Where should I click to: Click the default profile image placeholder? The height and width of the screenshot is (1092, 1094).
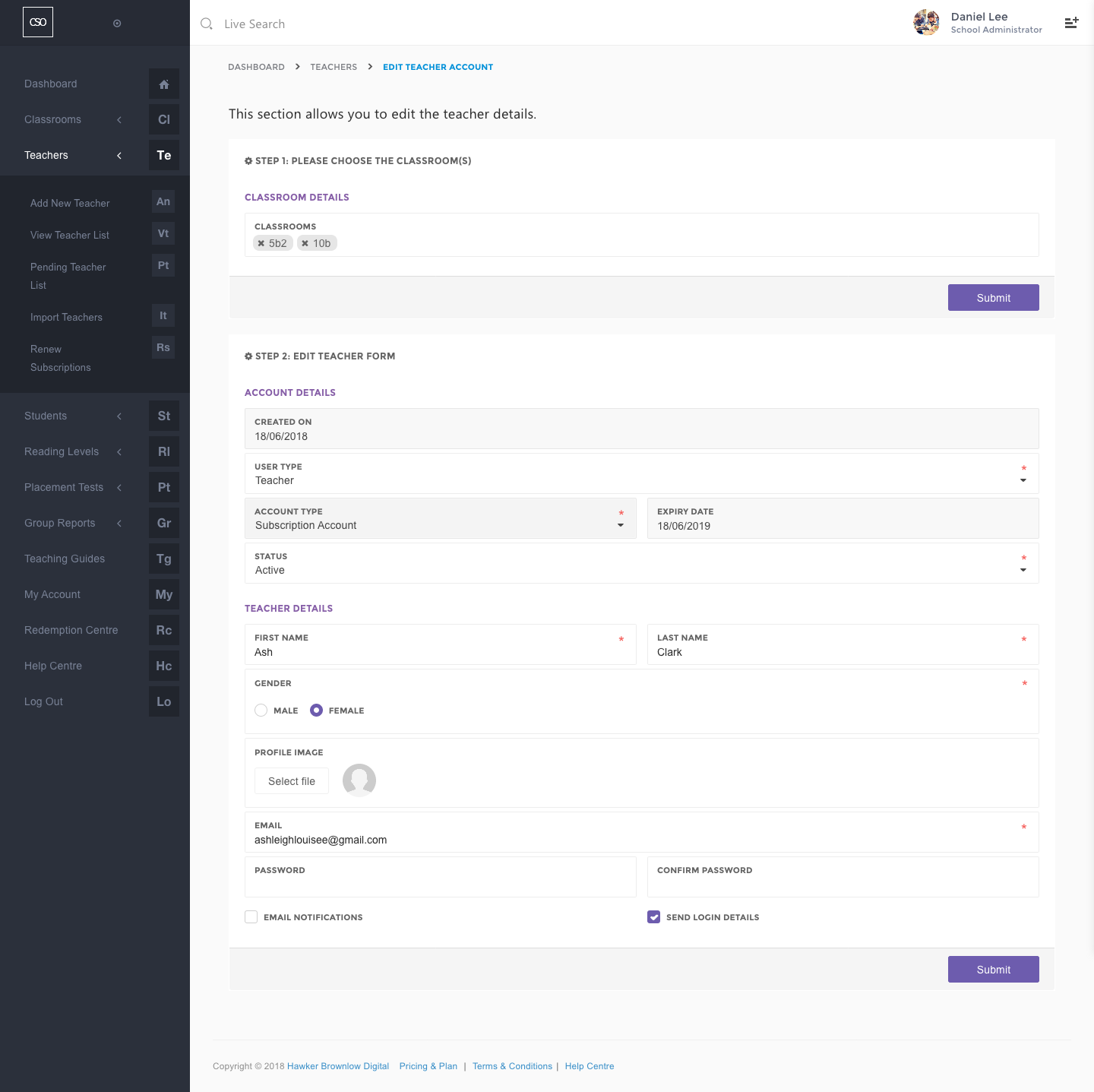[x=359, y=780]
